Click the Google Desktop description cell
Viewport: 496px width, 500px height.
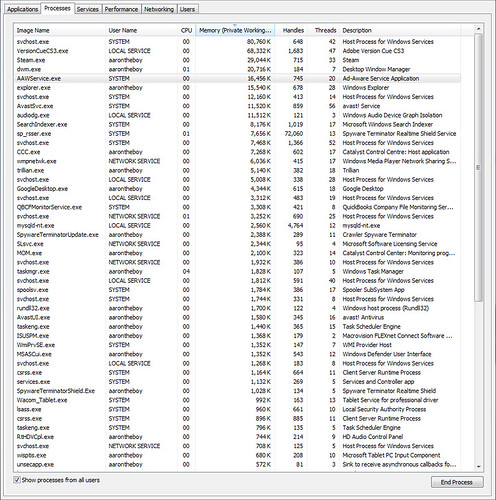pos(363,189)
